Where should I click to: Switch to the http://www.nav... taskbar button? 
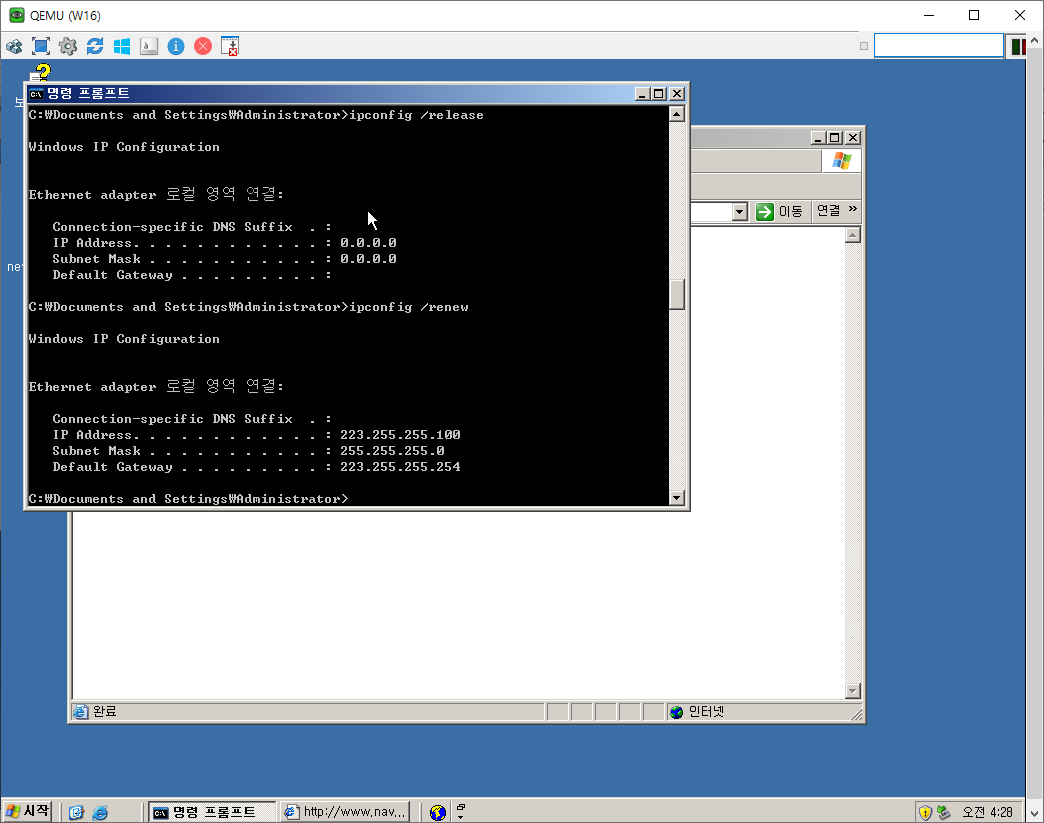(x=345, y=812)
